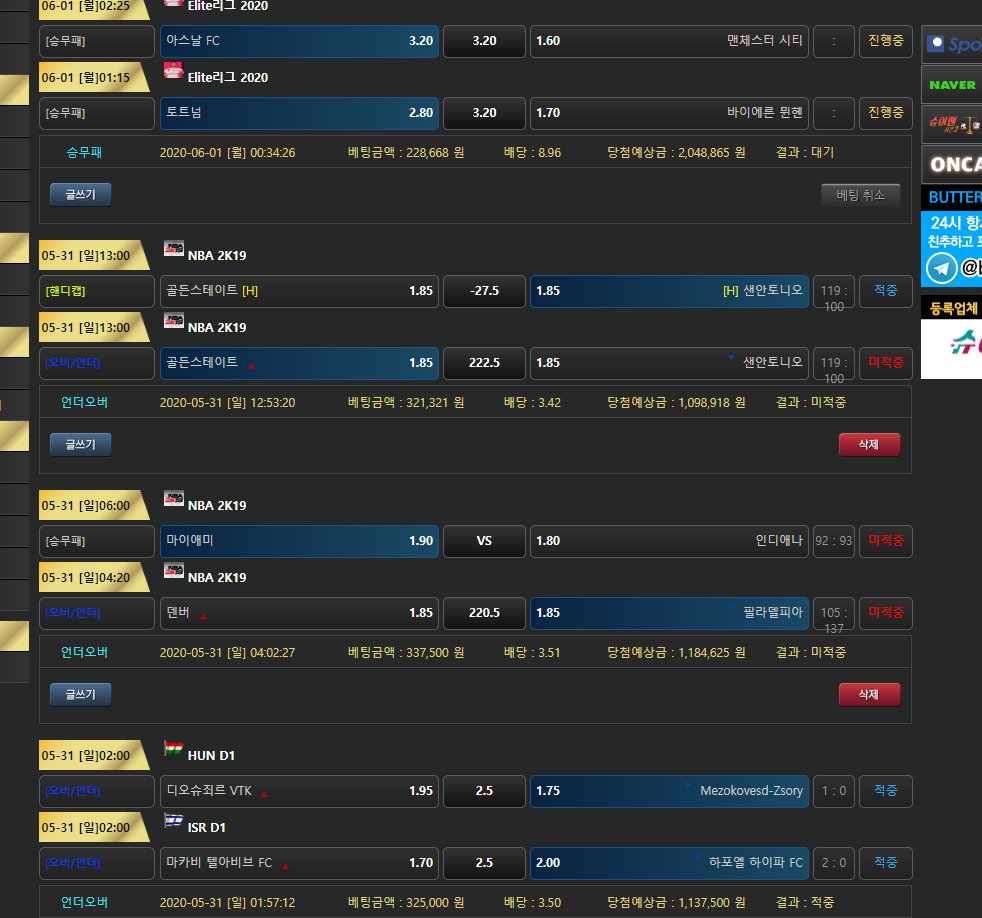Cancel the bet placed at 00:34:26
Screen dimensions: 982x918
(860, 195)
